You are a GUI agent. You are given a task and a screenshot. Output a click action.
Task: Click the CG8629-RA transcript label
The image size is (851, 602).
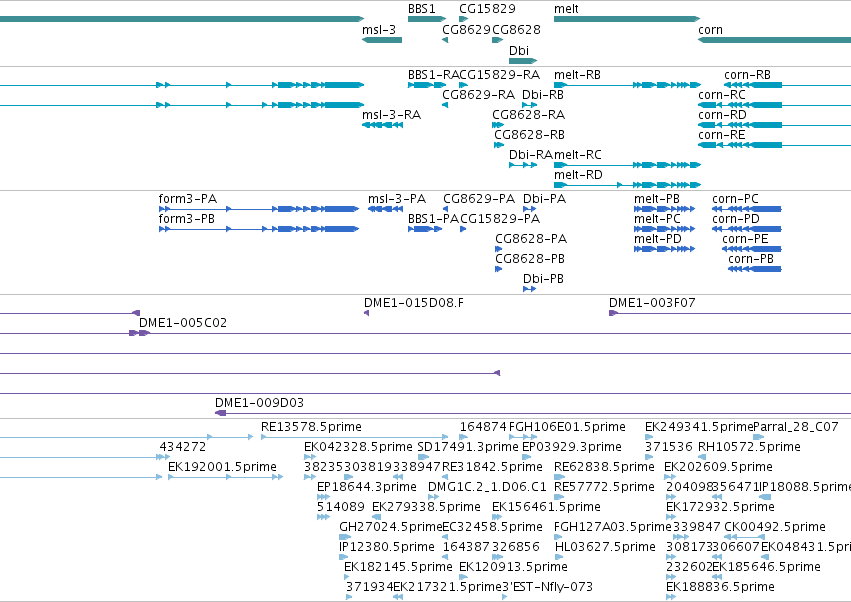point(478,95)
